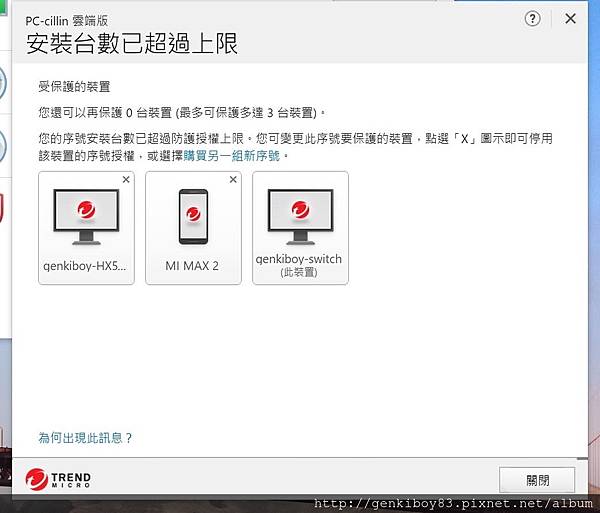Click the 安裝台數已超過上限 title
Image resolution: width=600 pixels, height=513 pixels.
pyautogui.click(x=132, y=43)
